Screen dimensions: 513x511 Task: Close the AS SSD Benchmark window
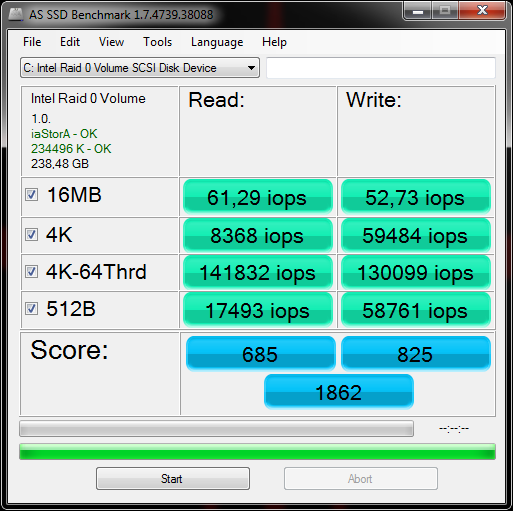point(482,11)
